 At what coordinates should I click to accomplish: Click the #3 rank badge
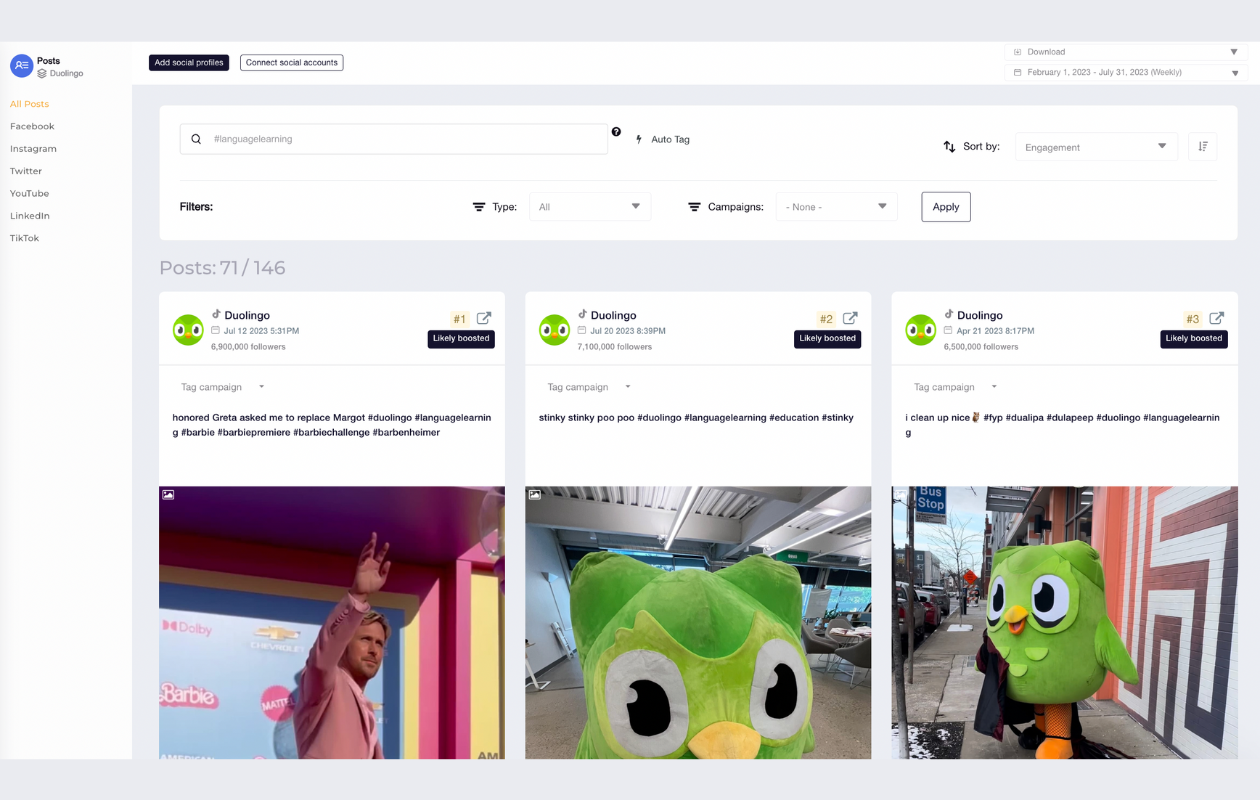pyautogui.click(x=1193, y=319)
